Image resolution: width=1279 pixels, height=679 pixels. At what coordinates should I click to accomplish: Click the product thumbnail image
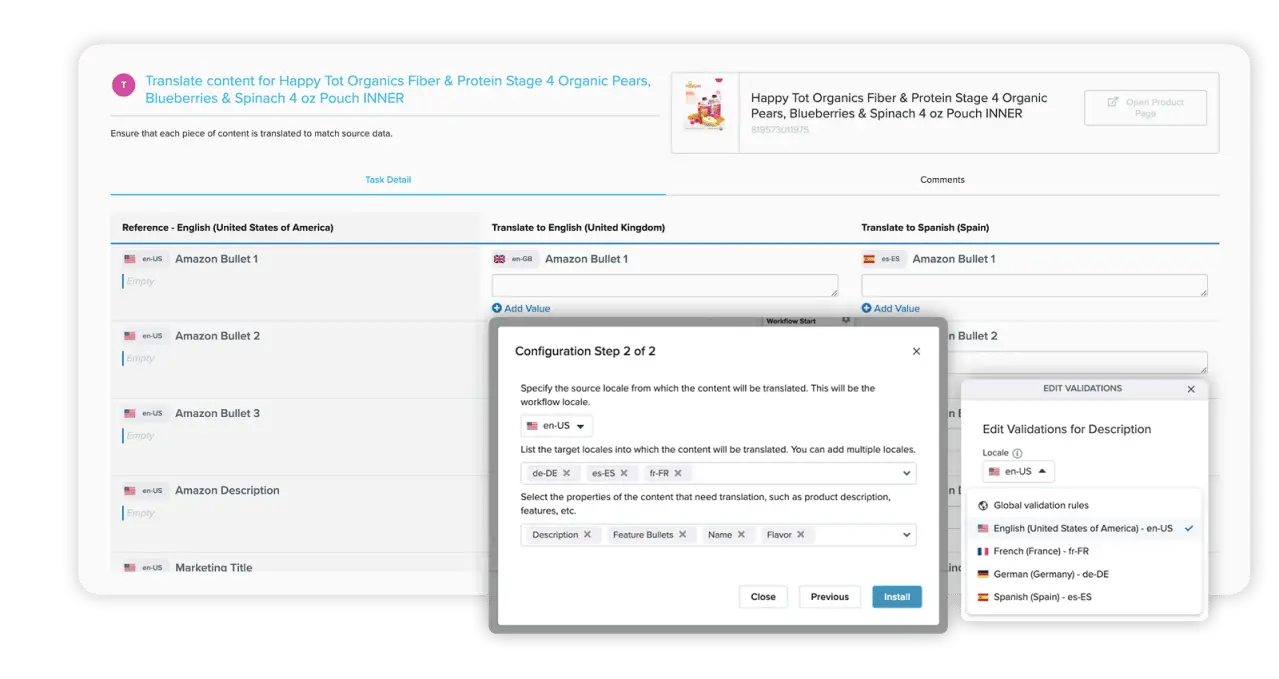(705, 106)
